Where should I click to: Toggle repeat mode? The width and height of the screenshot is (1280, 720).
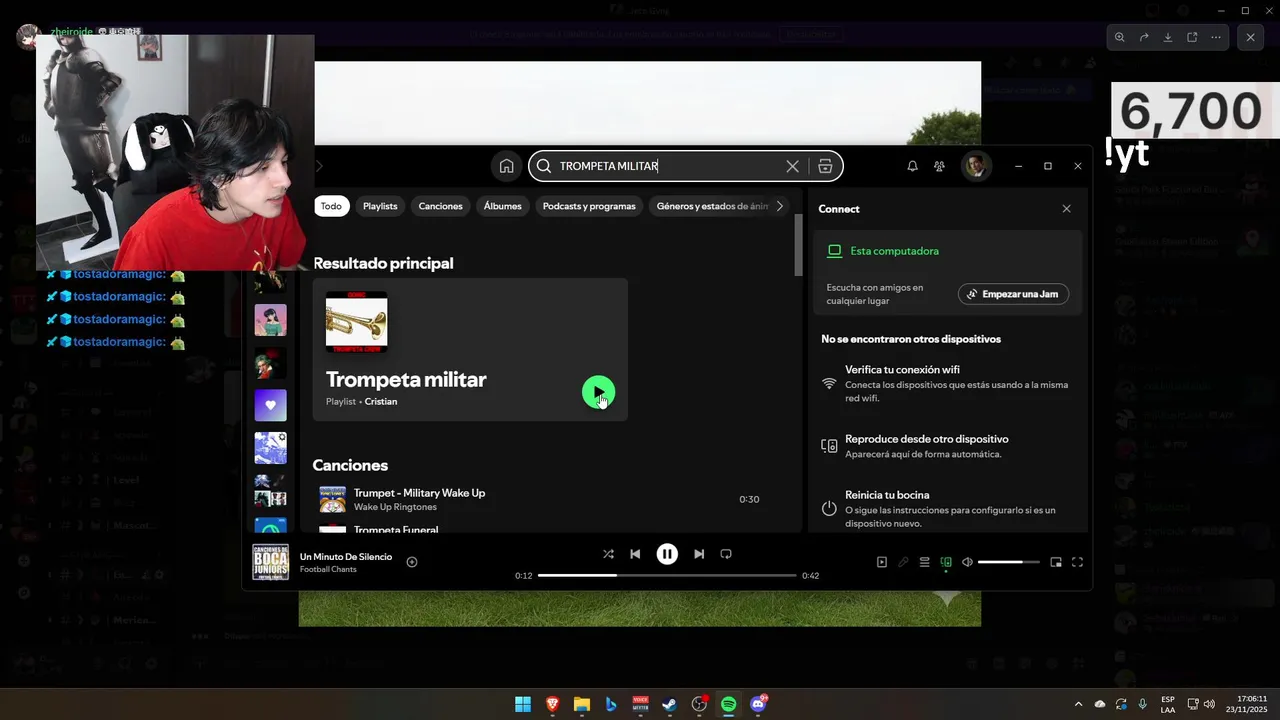point(726,554)
